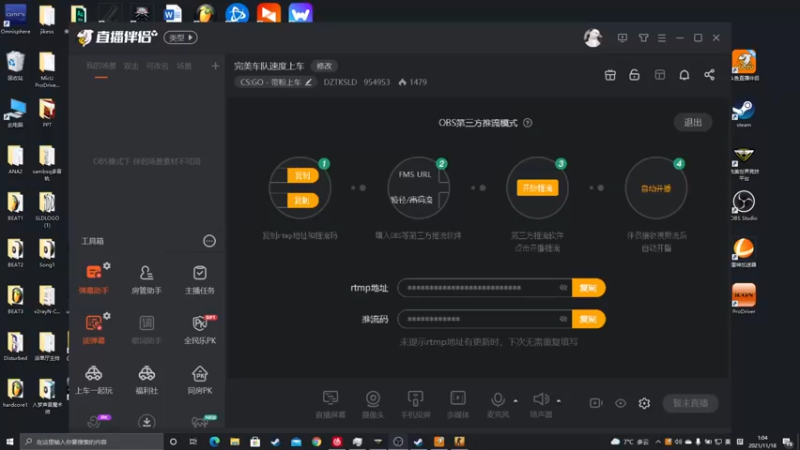800x450 pixels.
Task: Click the gift box icon in header
Action: [610, 75]
